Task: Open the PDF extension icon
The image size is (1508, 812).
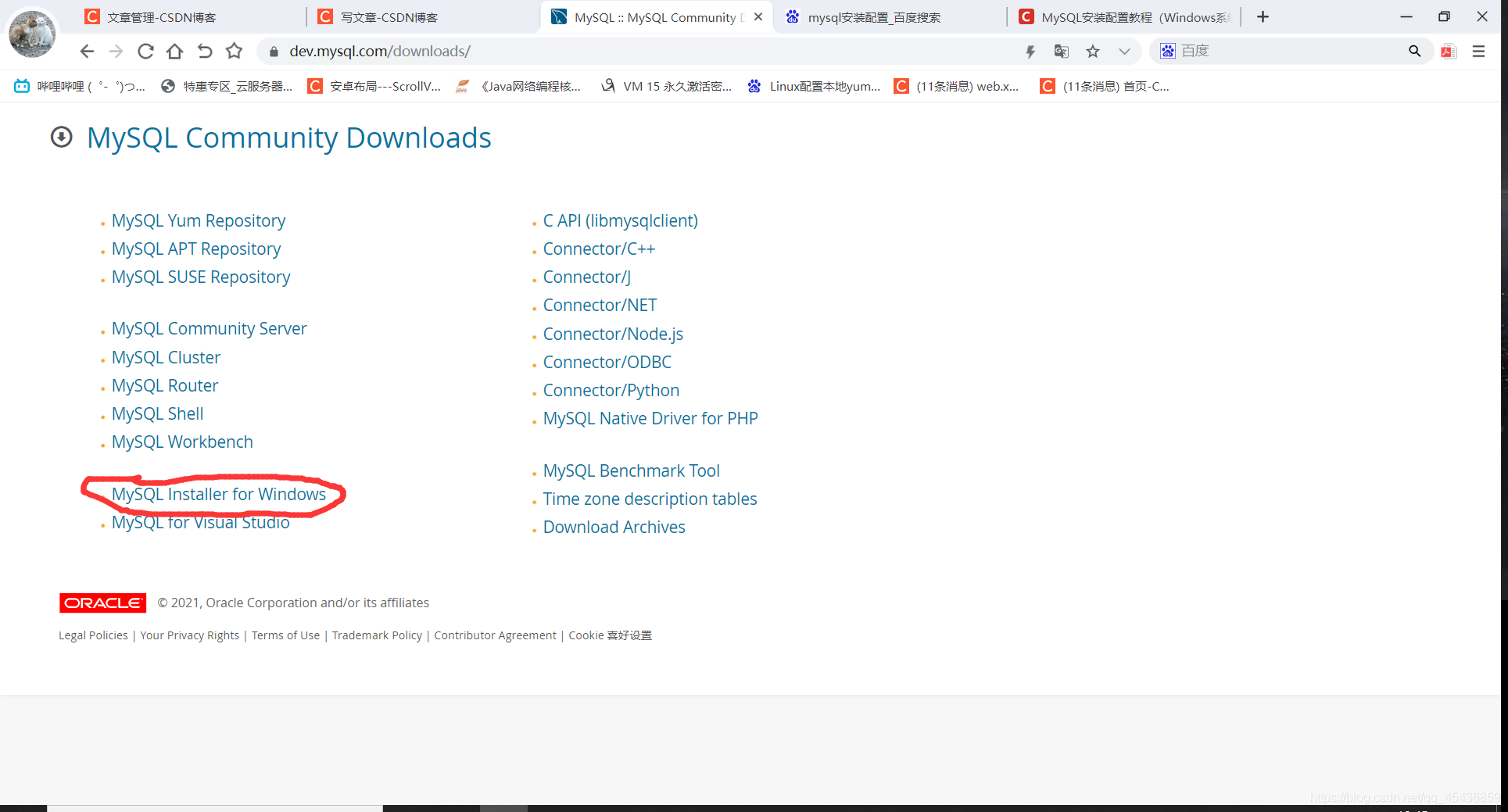Action: (1449, 52)
